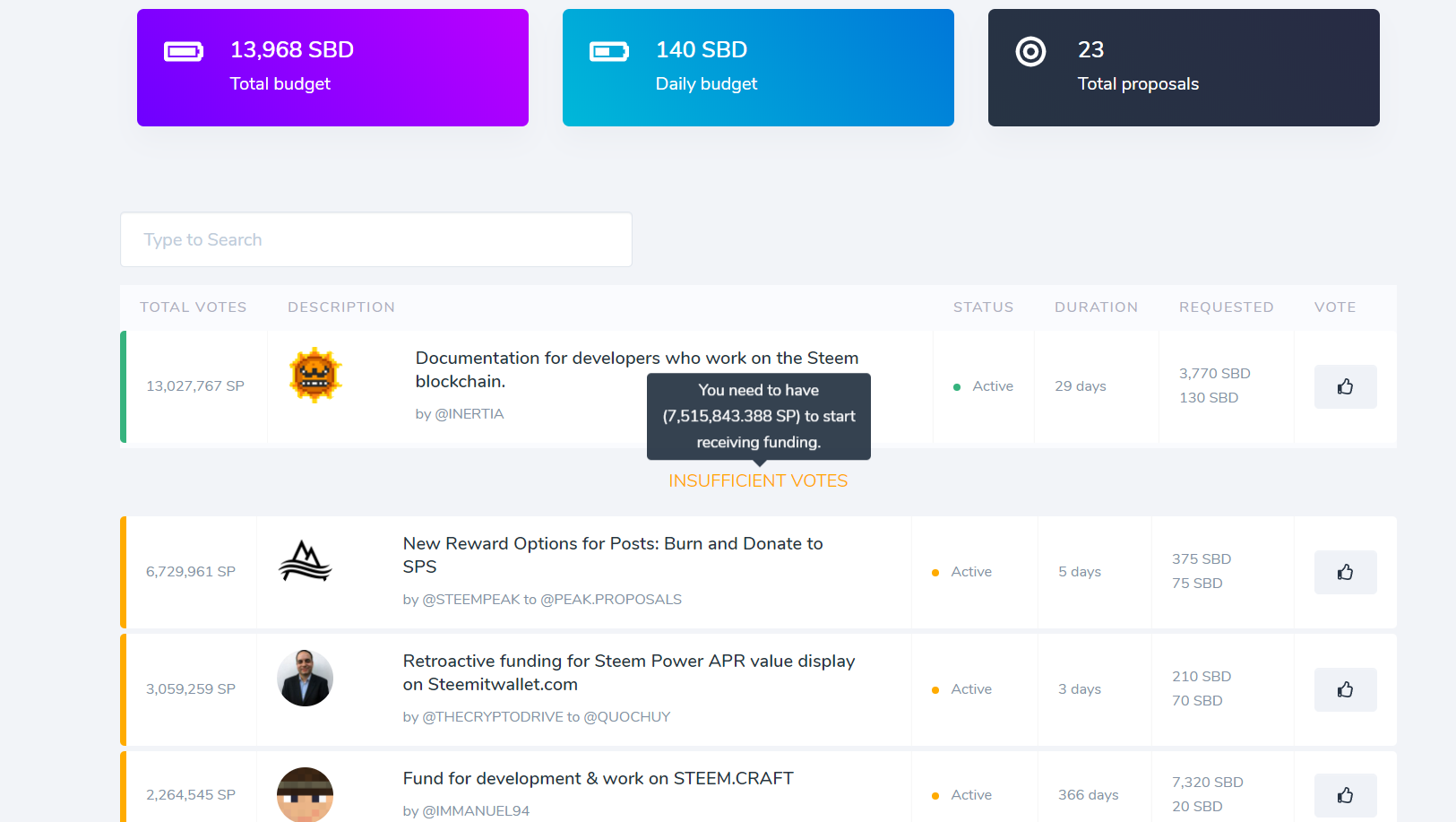1456x822 pixels.
Task: Click the 375 SBD requested amount
Action: 1202,559
